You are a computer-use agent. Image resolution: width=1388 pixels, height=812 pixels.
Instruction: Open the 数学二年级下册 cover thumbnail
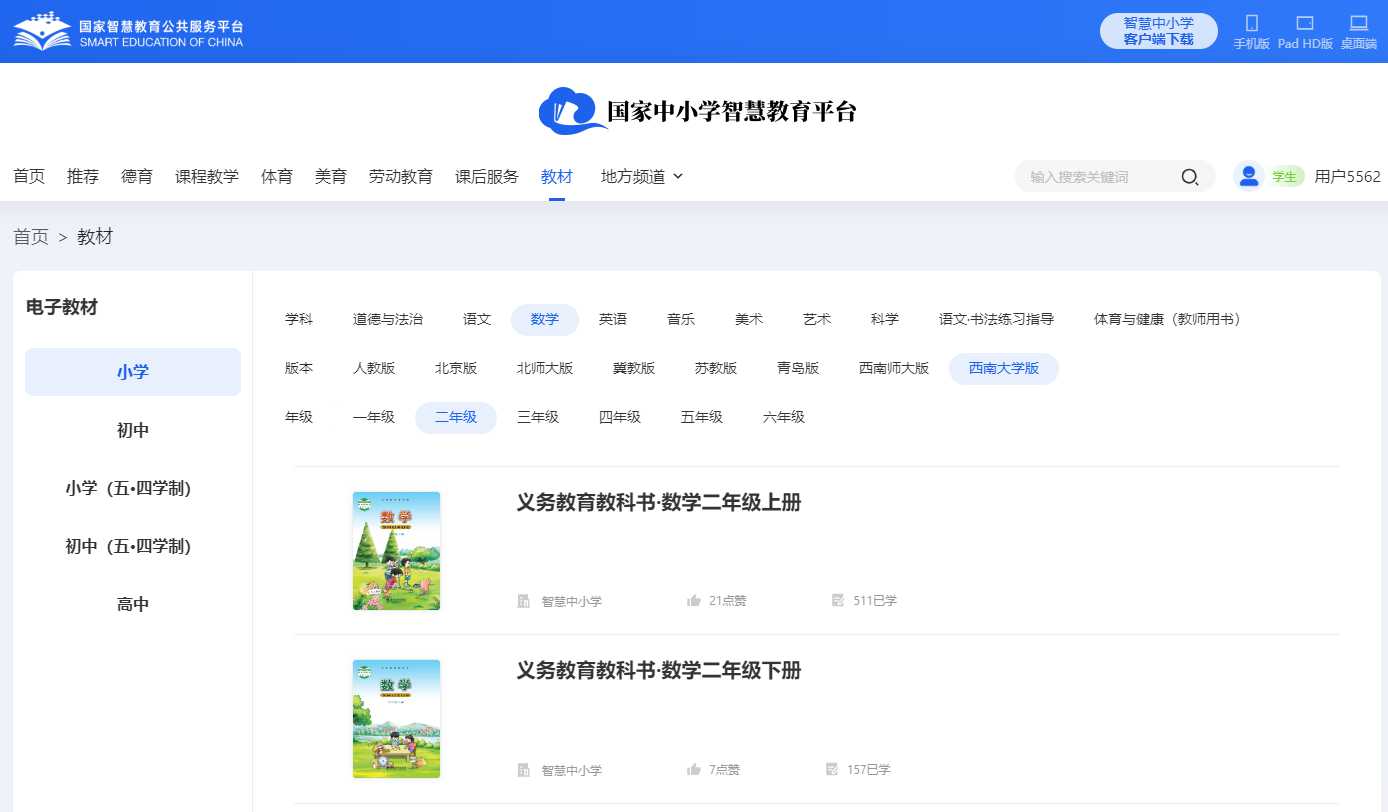tap(396, 719)
